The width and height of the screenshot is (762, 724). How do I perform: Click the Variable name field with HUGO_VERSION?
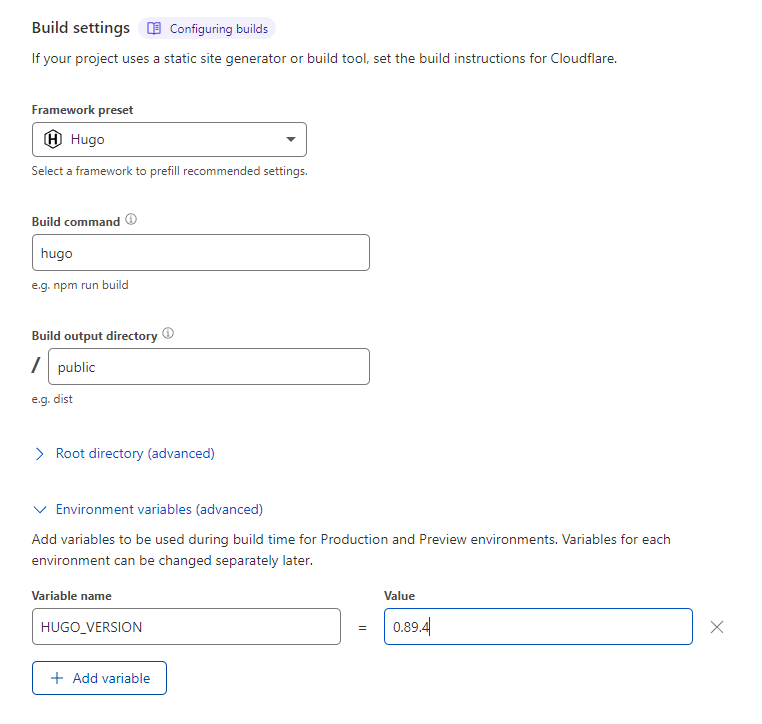186,627
